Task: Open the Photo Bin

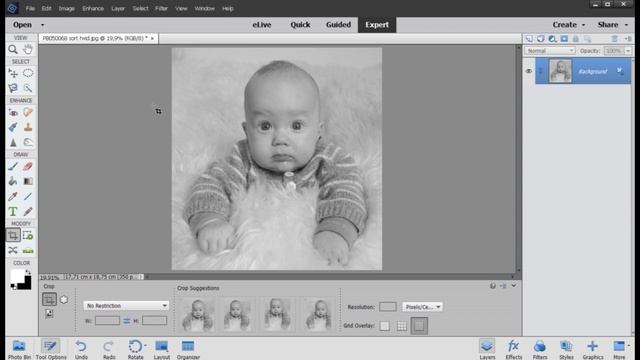Action: (19, 350)
